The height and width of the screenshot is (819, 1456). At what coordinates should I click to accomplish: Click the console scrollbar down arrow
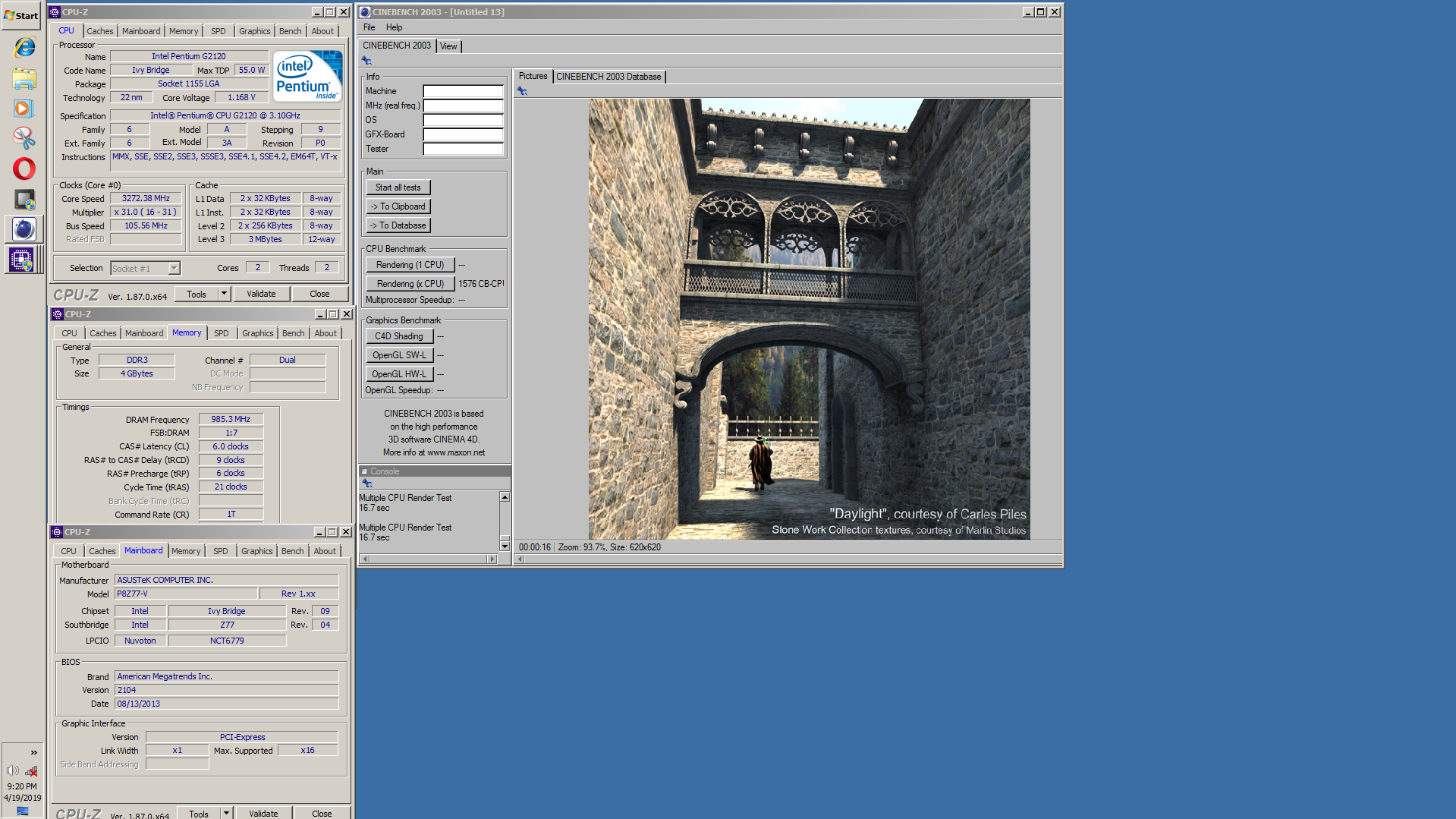click(x=505, y=547)
